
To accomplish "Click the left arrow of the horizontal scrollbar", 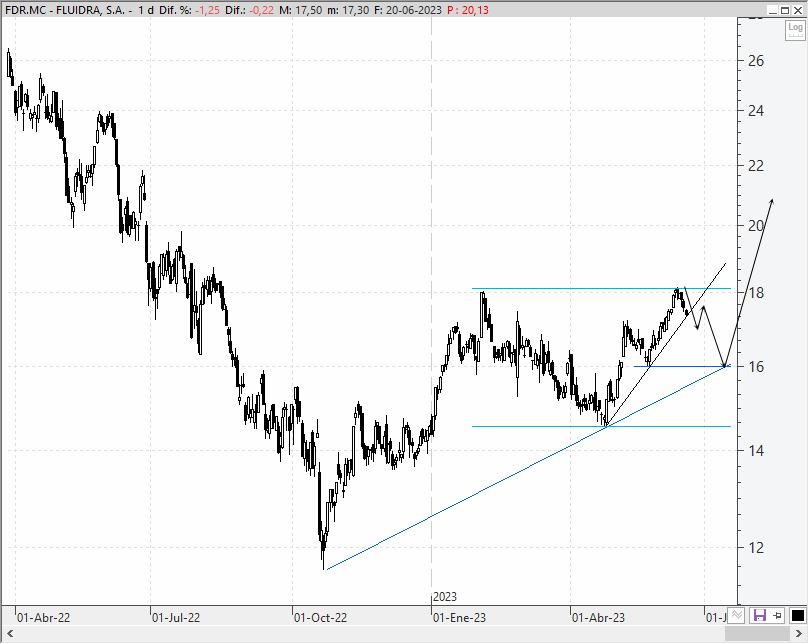I will pos(9,634).
